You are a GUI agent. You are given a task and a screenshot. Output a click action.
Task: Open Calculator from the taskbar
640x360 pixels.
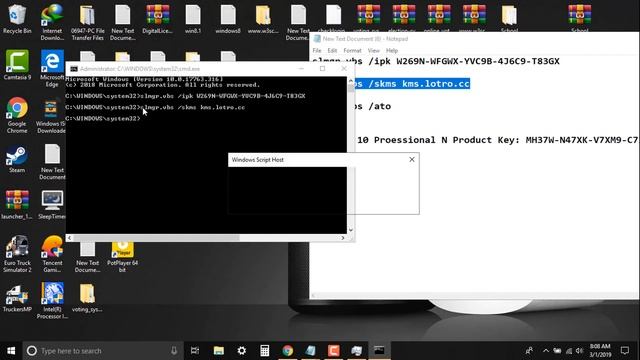264,351
